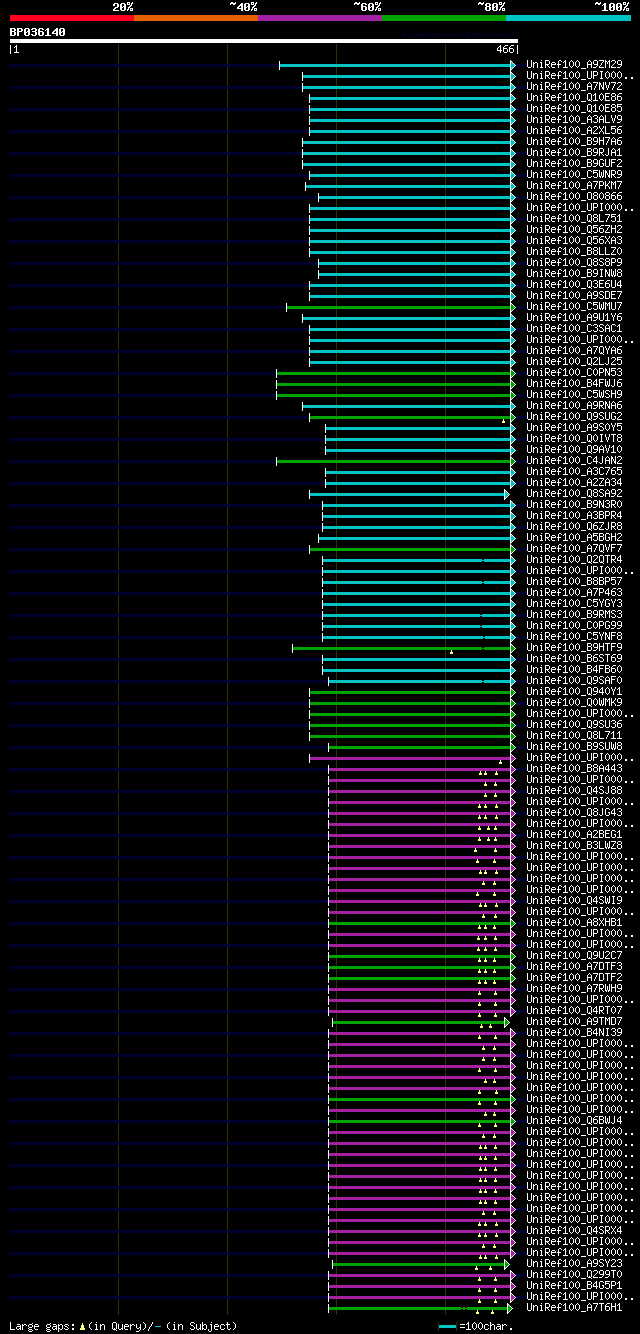Click the cyan alignment bar for A9ZM29
640x1334 pixels.
pyautogui.click(x=397, y=65)
